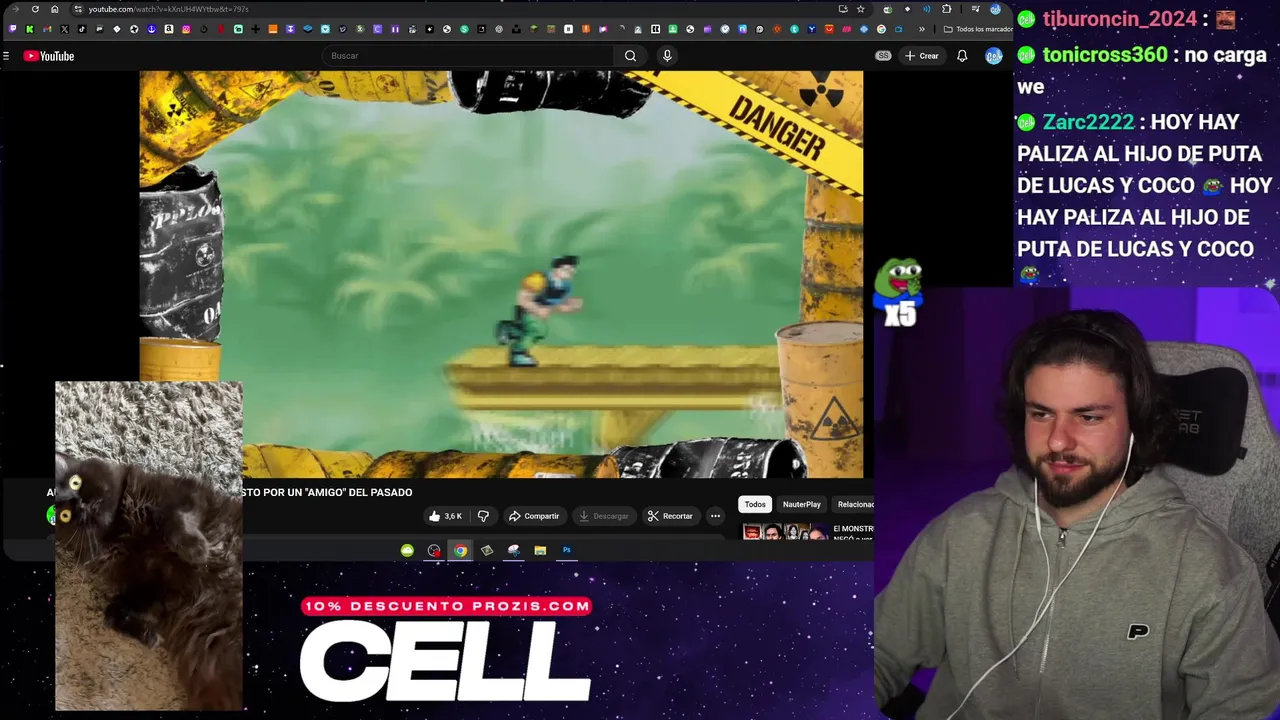
Task: Bookmark this page with star icon
Action: 861,9
